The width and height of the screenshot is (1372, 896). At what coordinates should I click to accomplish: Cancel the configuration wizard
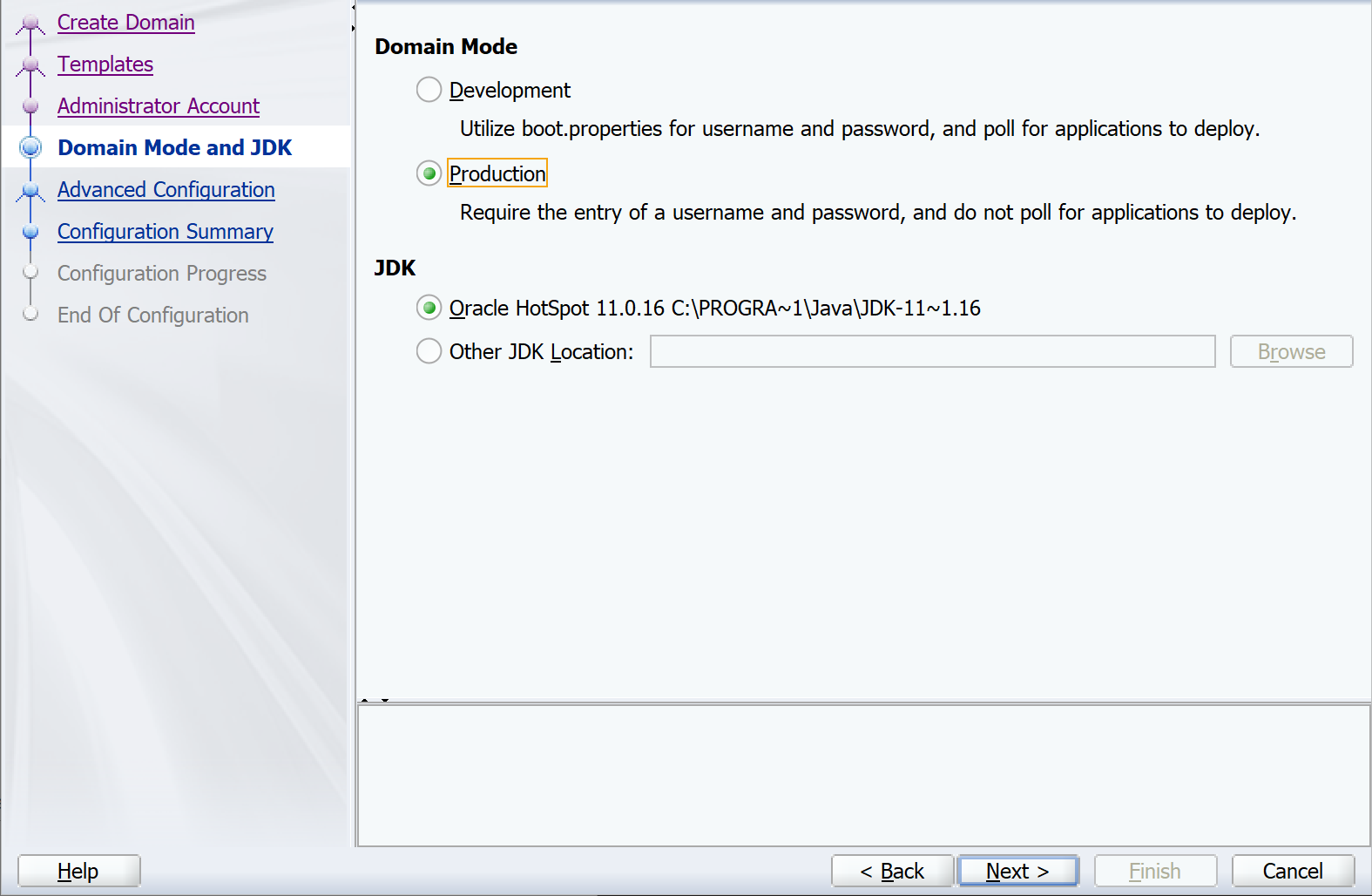(x=1293, y=871)
